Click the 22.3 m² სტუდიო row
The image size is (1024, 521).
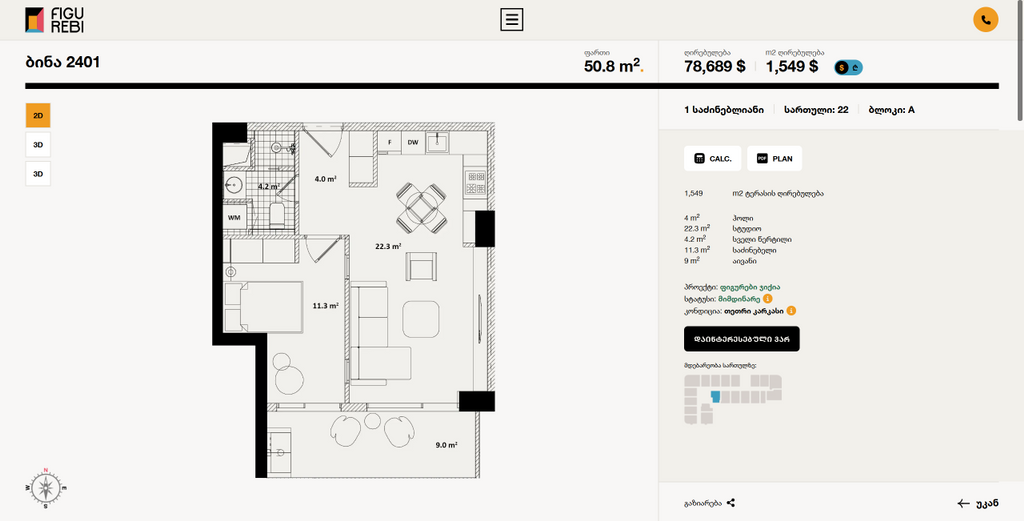point(723,229)
